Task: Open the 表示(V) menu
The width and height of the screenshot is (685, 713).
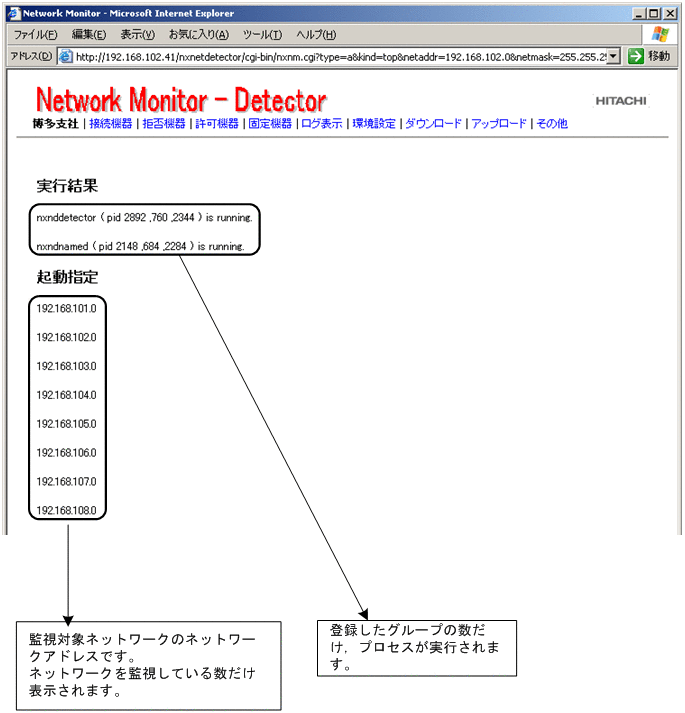Action: pos(138,35)
